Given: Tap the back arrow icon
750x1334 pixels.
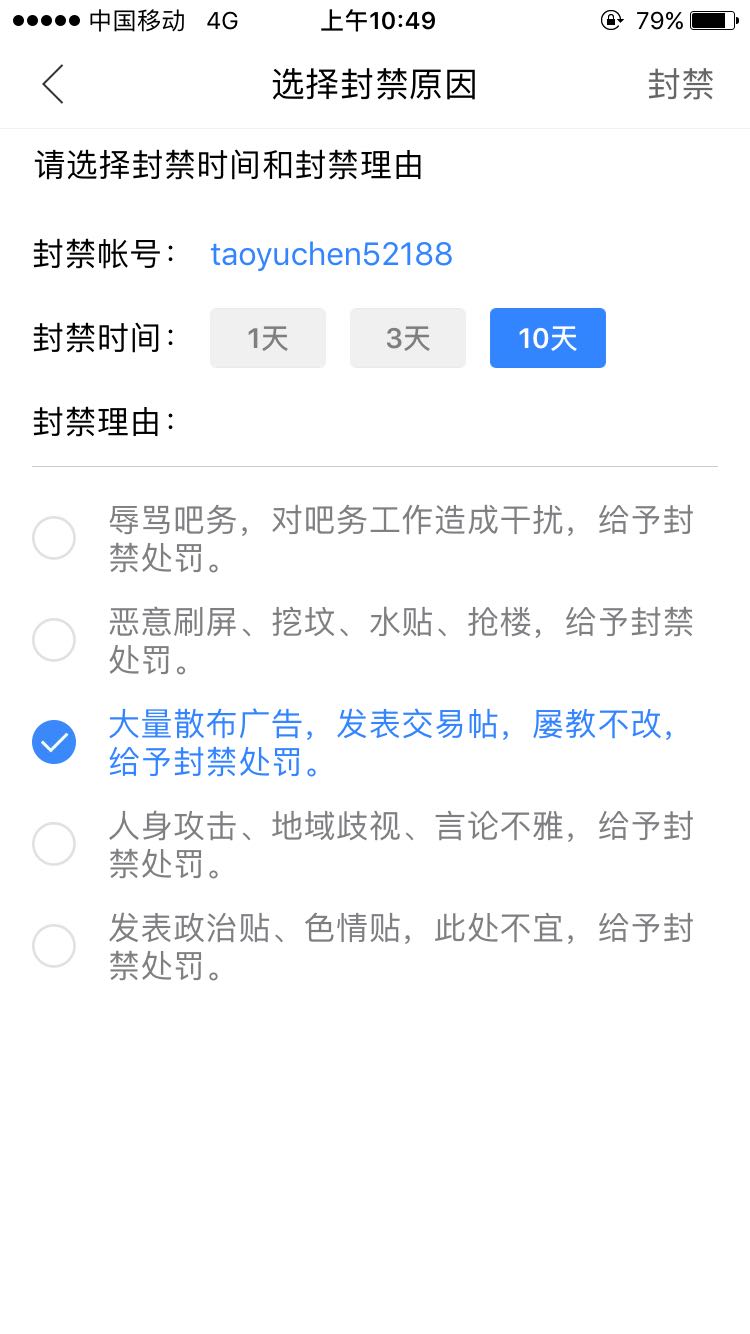Looking at the screenshot, I should click(53, 84).
